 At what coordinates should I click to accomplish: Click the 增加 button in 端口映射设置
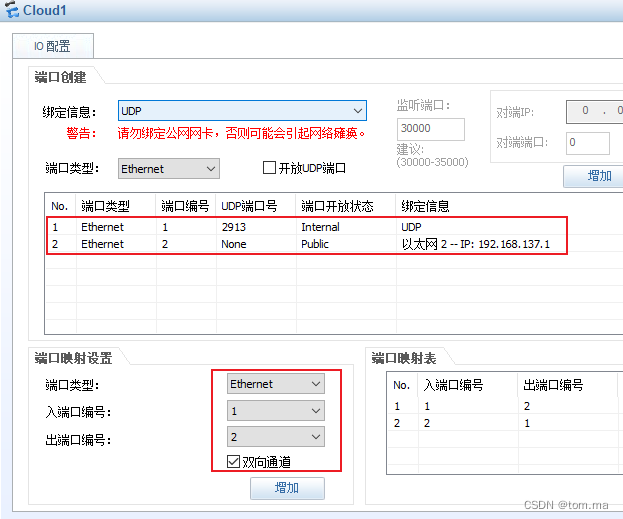[287, 488]
